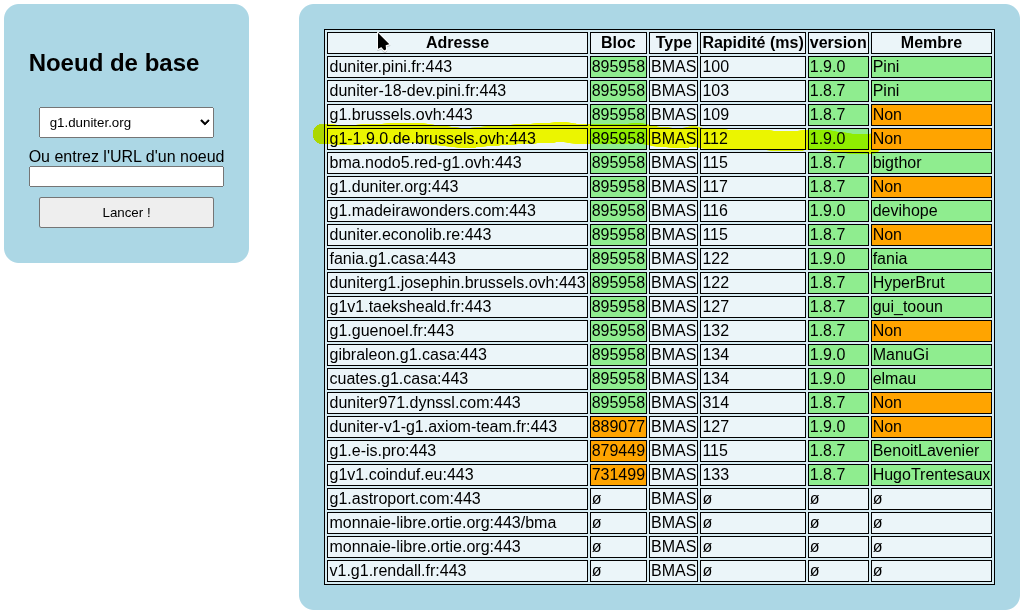This screenshot has width=1024, height=614.
Task: Click the Bloc column header
Action: coord(618,43)
